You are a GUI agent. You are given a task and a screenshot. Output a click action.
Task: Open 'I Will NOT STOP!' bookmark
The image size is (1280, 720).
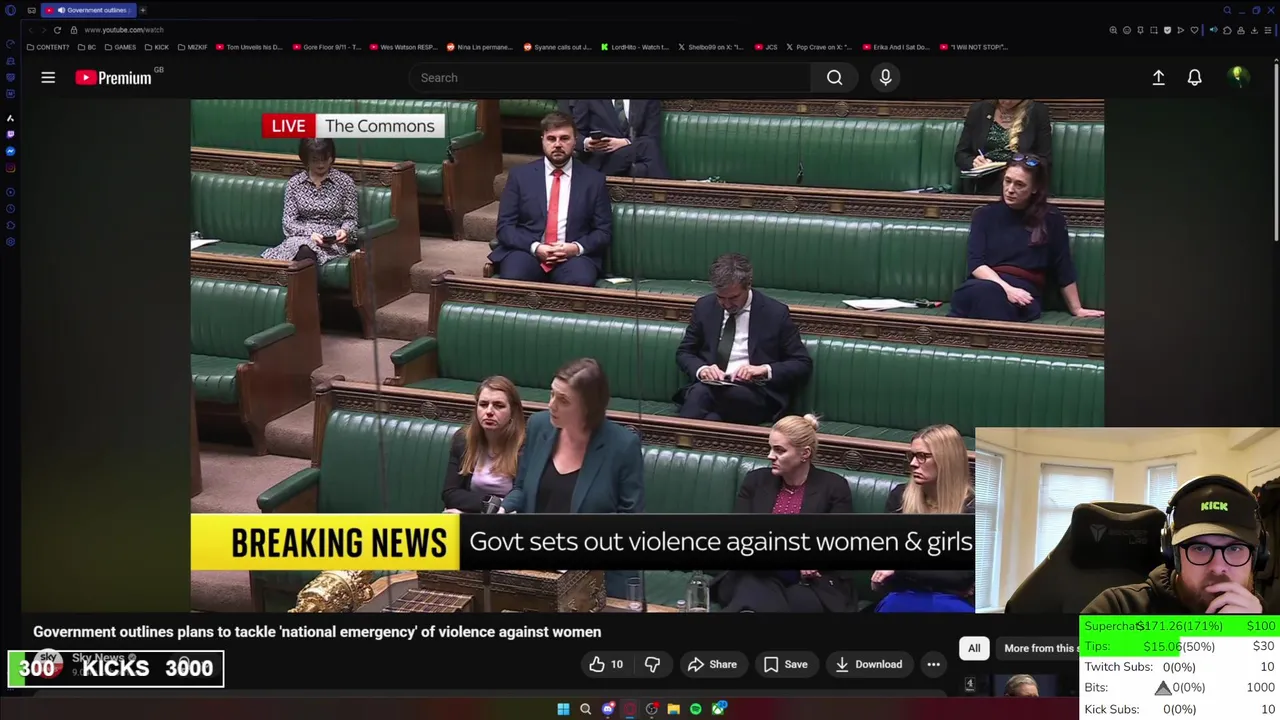tap(972, 47)
